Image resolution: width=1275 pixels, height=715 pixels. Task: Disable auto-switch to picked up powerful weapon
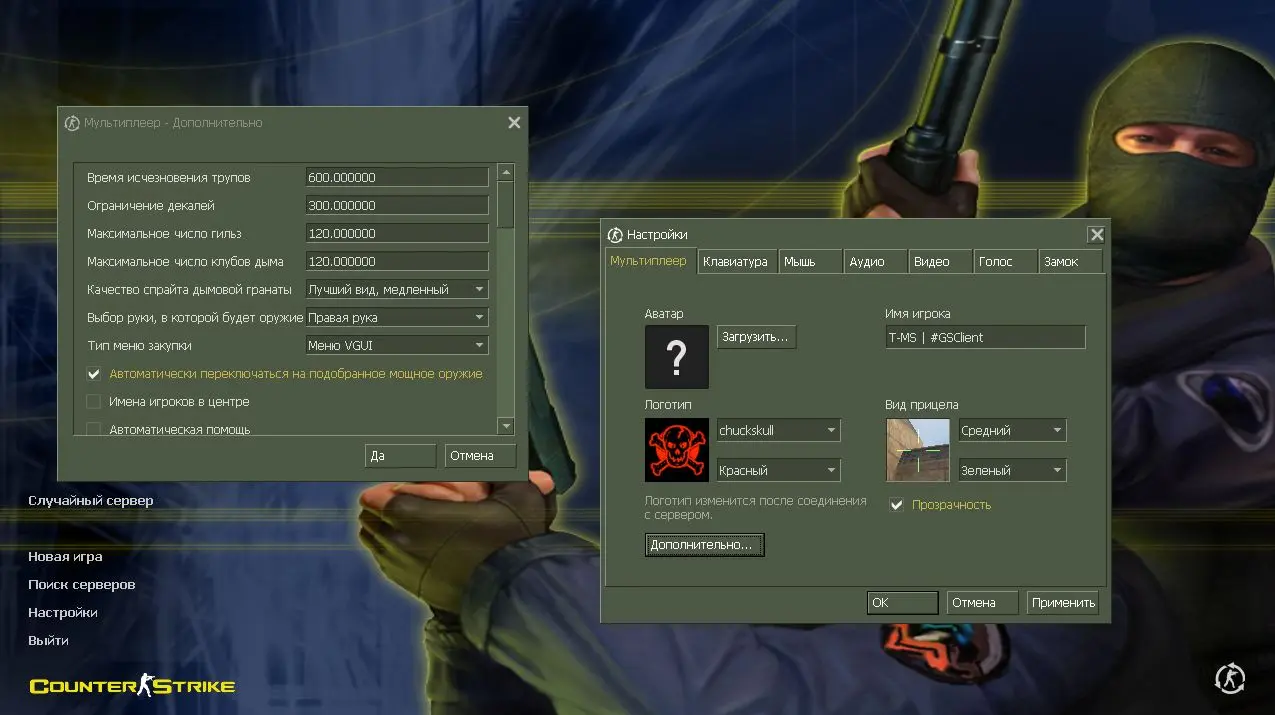tap(94, 374)
